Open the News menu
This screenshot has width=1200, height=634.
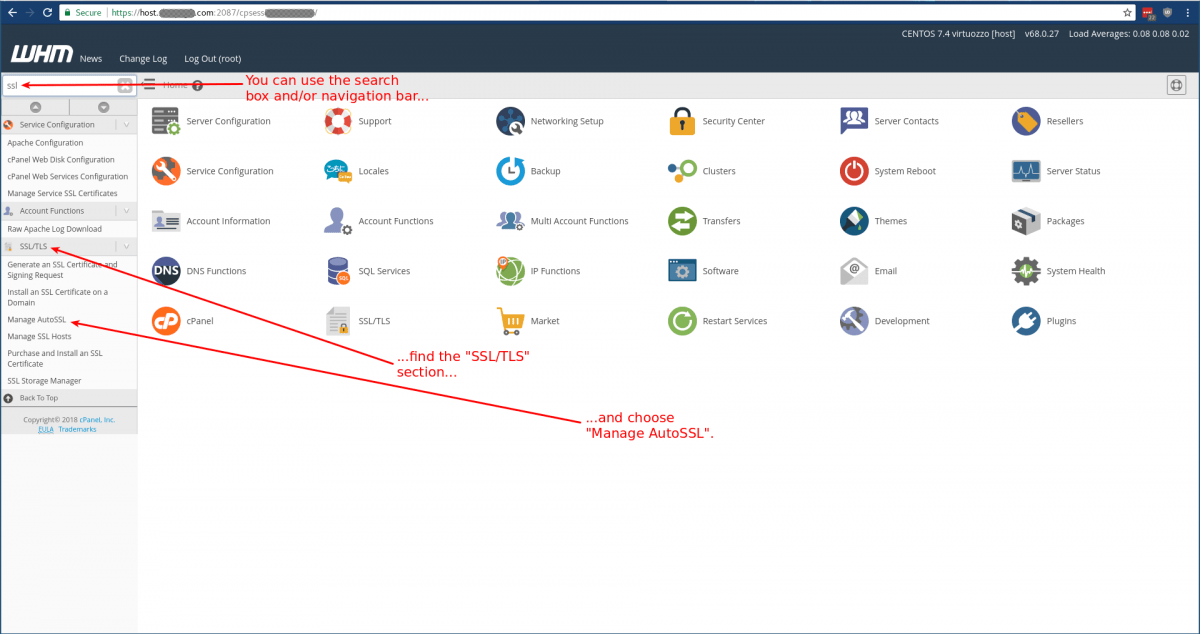[90, 58]
